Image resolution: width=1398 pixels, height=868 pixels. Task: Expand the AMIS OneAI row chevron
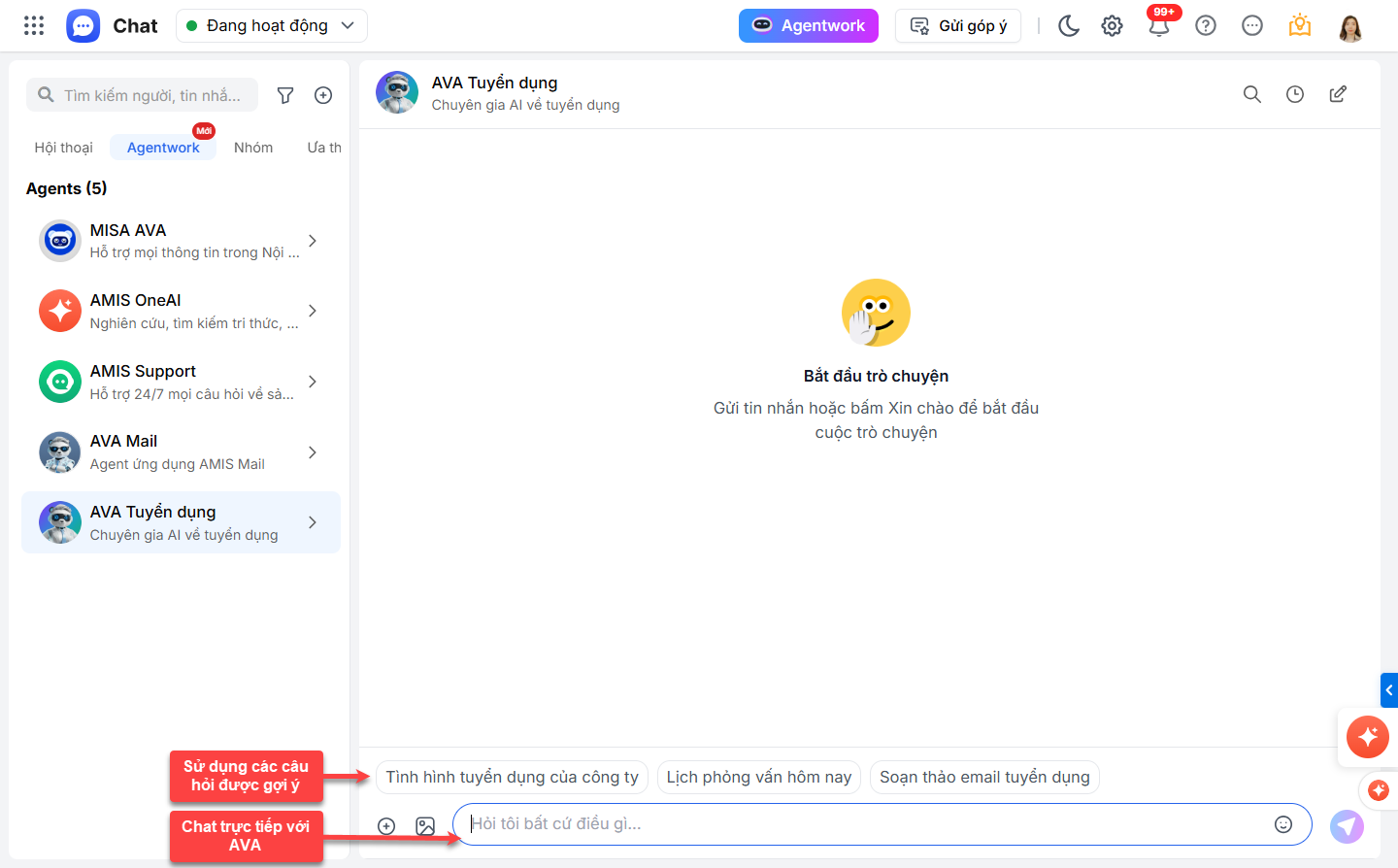[313, 311]
